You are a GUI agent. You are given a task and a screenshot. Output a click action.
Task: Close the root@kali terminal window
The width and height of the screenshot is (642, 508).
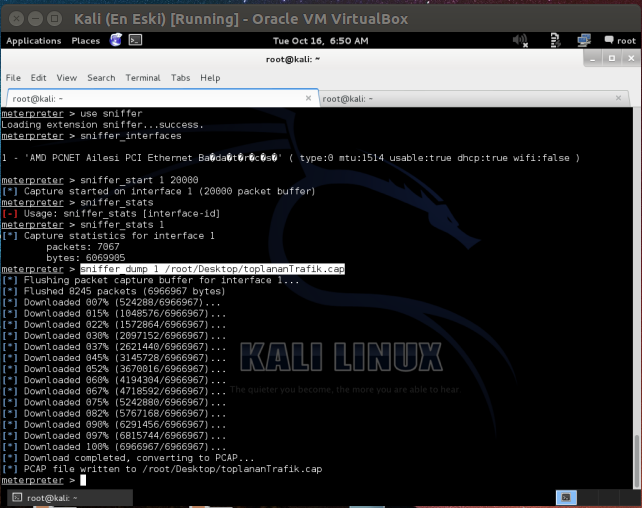pos(631,59)
